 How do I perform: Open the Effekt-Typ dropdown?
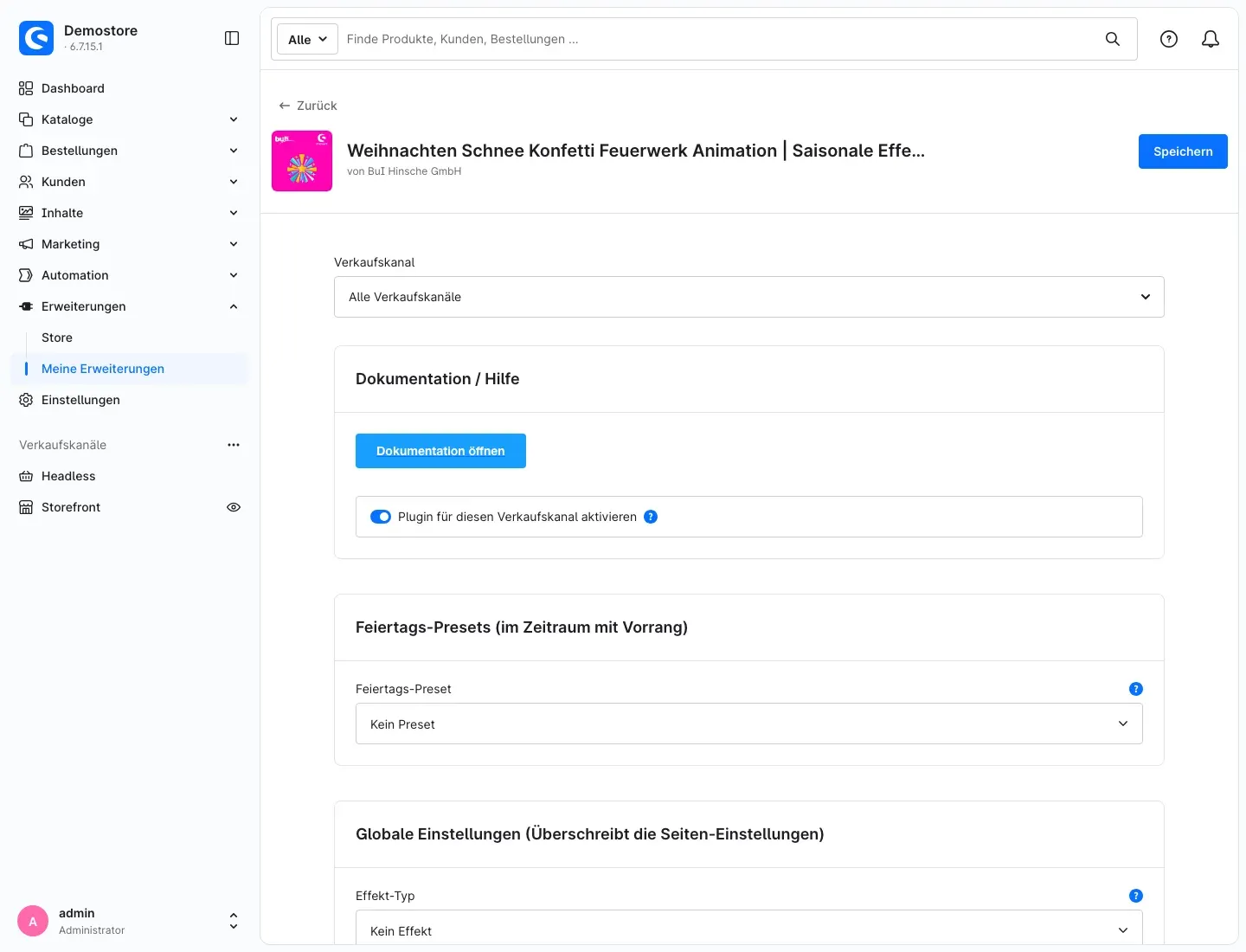pos(749,928)
